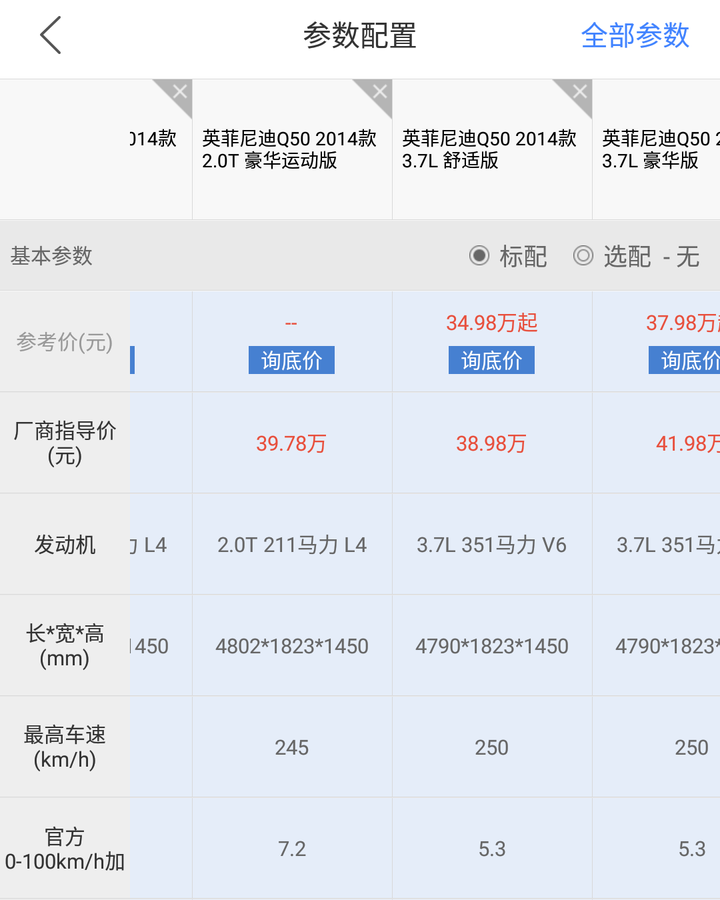Viewport: 720px width, 900px height.
Task: Select the 厂商指导价(元) row label
Action: click(x=65, y=443)
